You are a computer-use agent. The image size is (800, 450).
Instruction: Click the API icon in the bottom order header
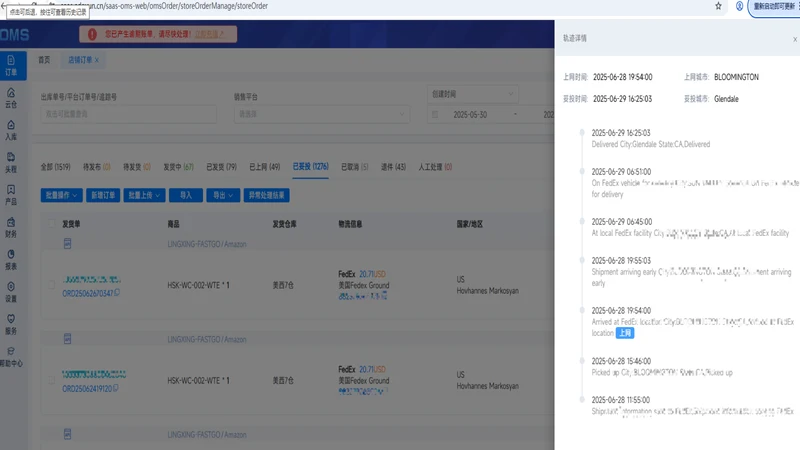coord(67,434)
